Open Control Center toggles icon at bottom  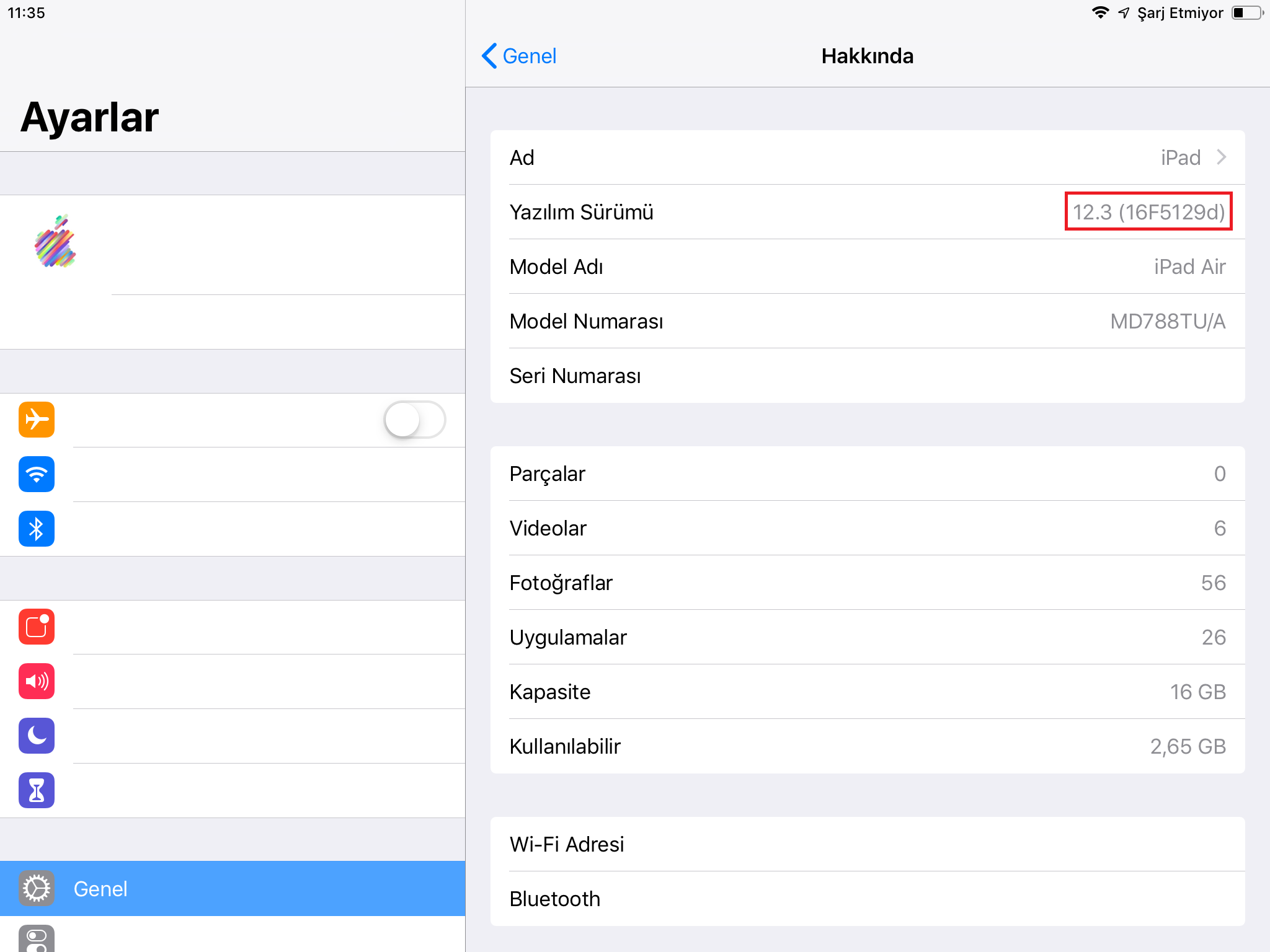[37, 940]
